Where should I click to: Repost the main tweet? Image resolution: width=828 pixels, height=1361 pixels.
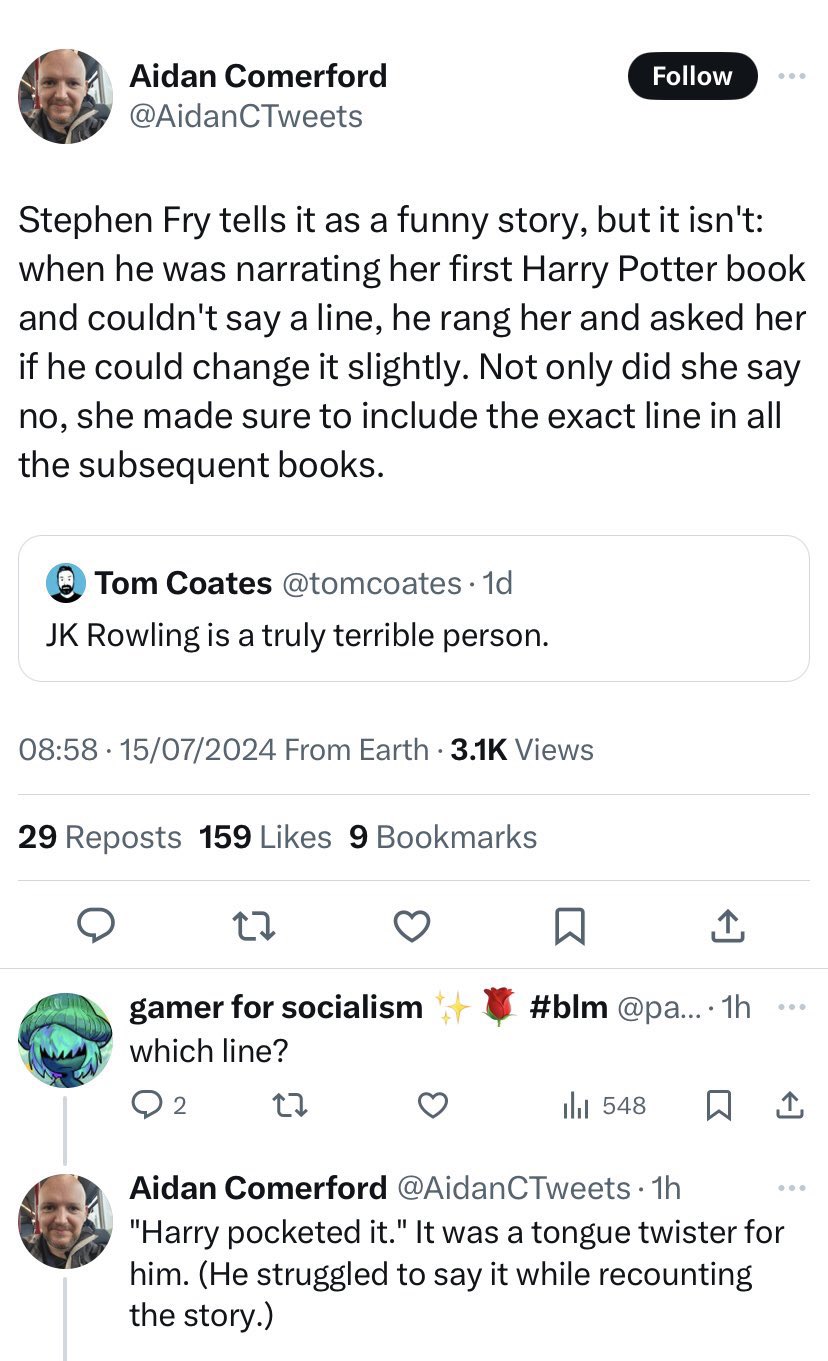click(x=254, y=927)
